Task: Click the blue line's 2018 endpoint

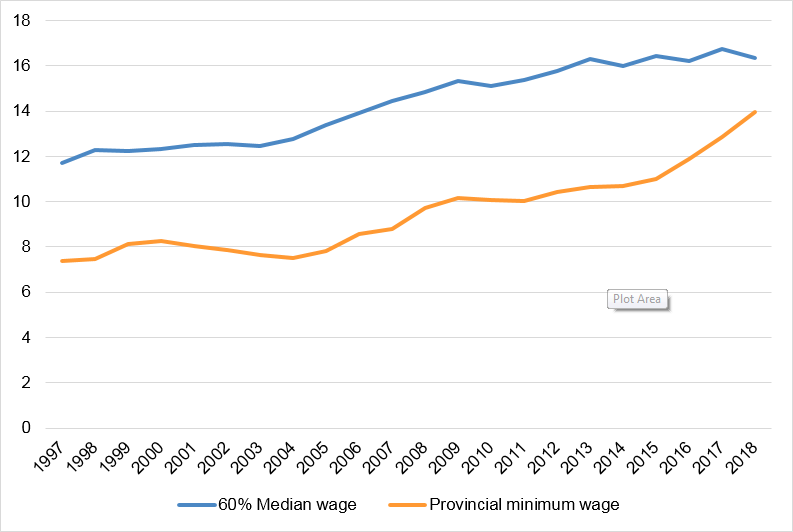Action: click(x=755, y=58)
